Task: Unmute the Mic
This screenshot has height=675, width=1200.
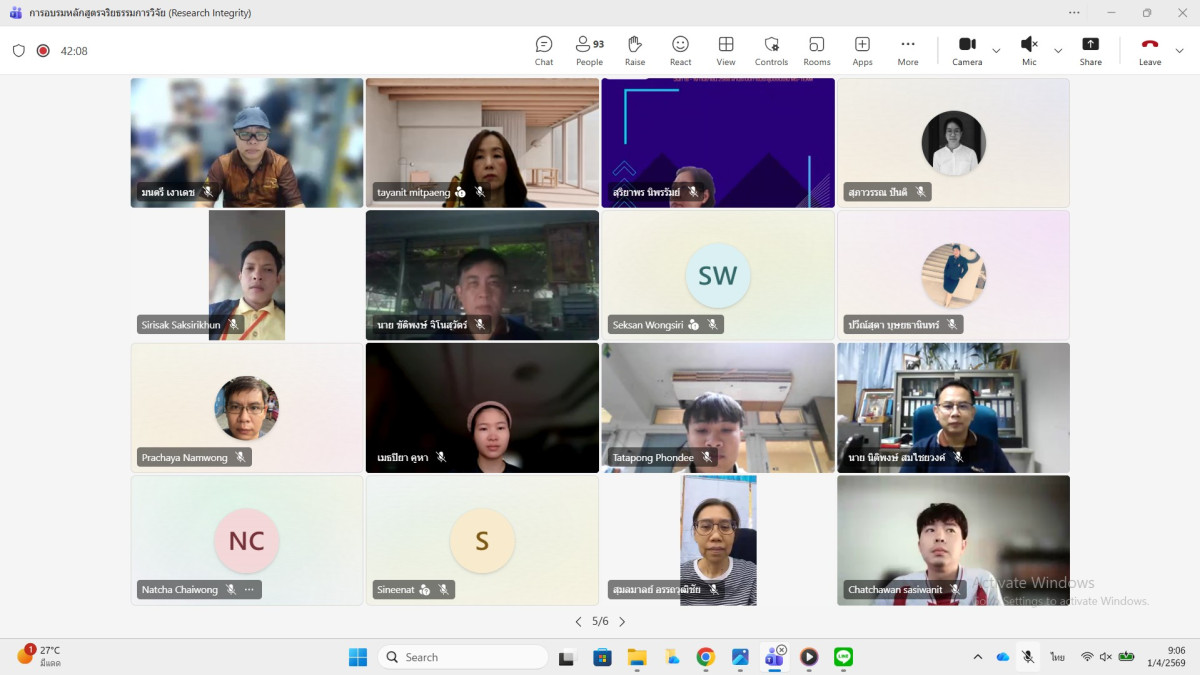Action: click(1028, 50)
